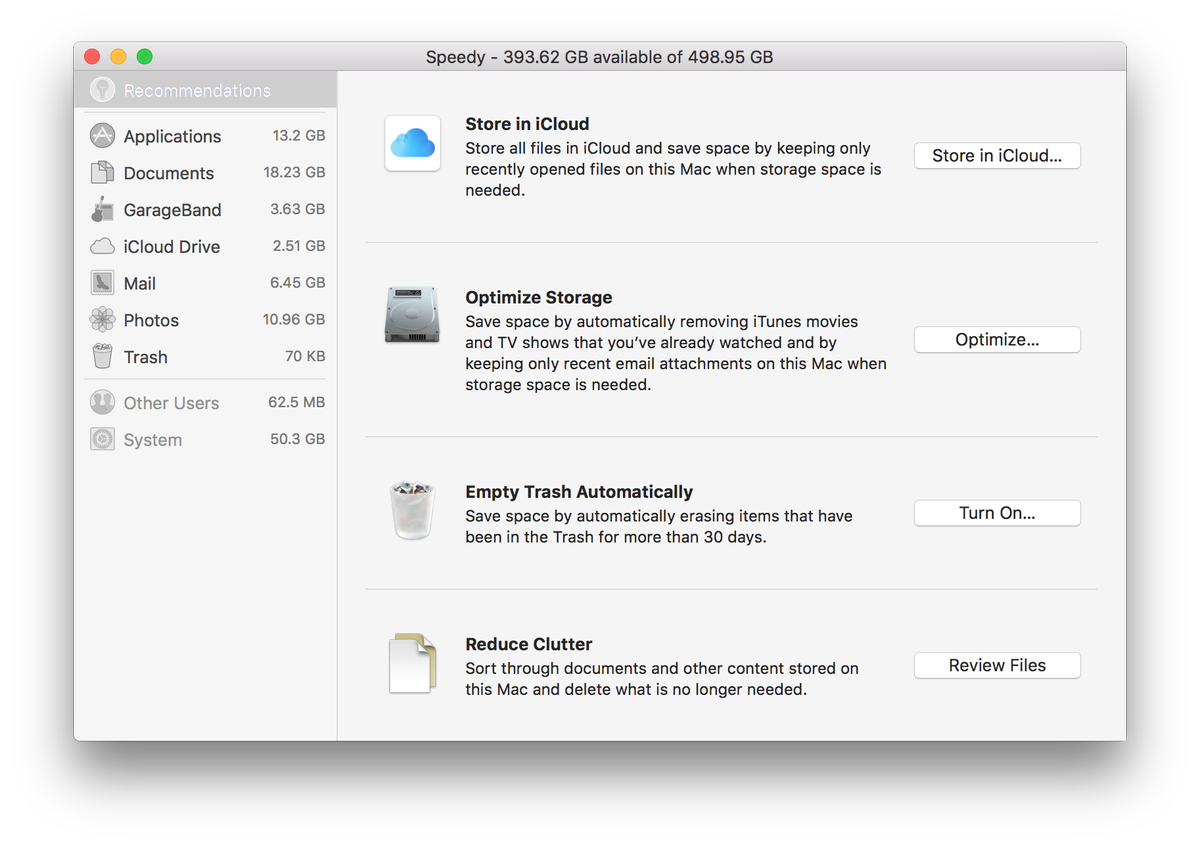Click the hard drive icon for Optimize Storage
Screen dimensions: 1200x846
coord(413,315)
